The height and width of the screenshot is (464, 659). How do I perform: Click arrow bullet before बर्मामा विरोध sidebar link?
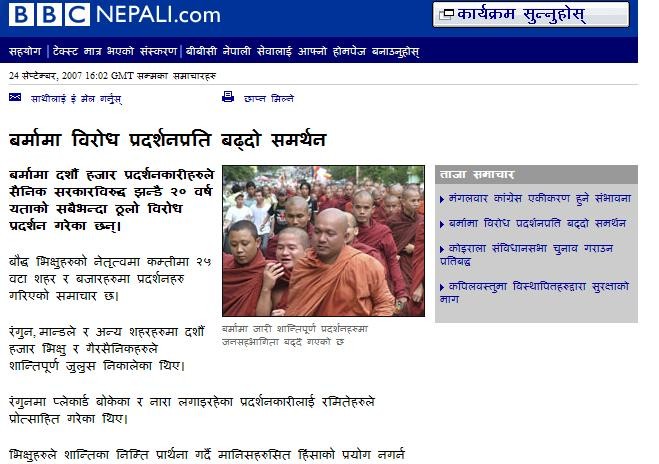click(x=442, y=224)
